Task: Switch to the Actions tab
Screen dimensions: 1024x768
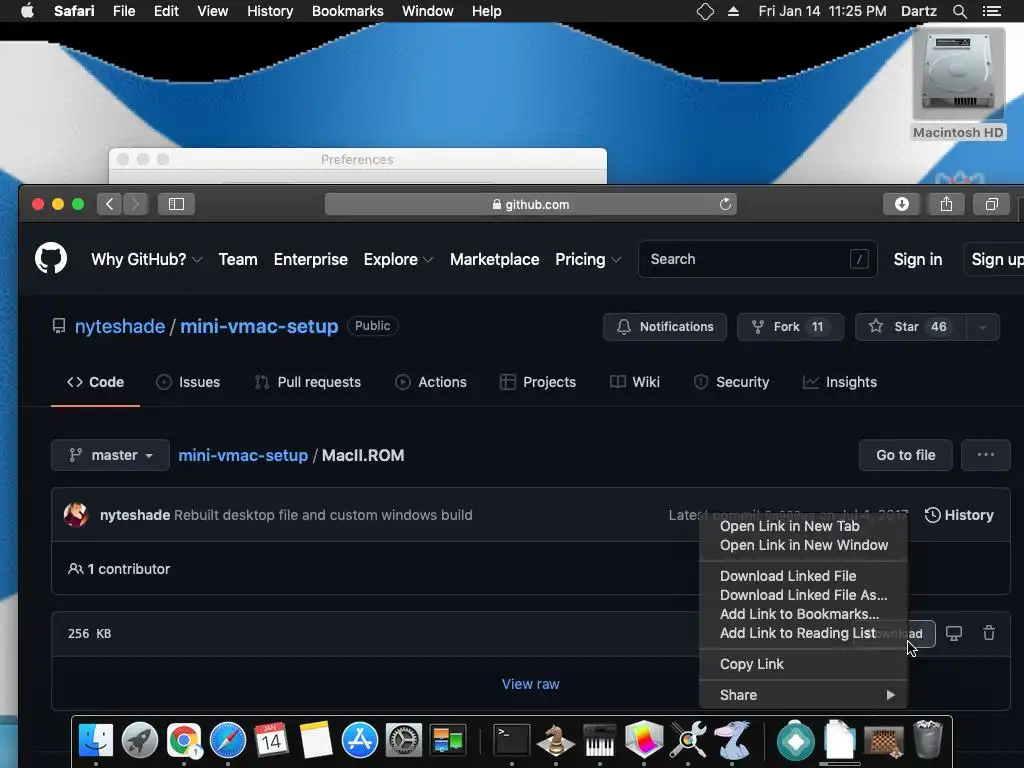Action: coord(431,382)
